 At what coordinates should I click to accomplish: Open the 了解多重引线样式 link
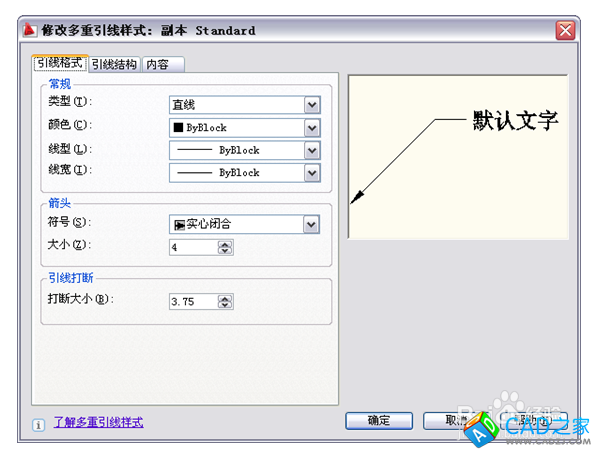point(98,422)
